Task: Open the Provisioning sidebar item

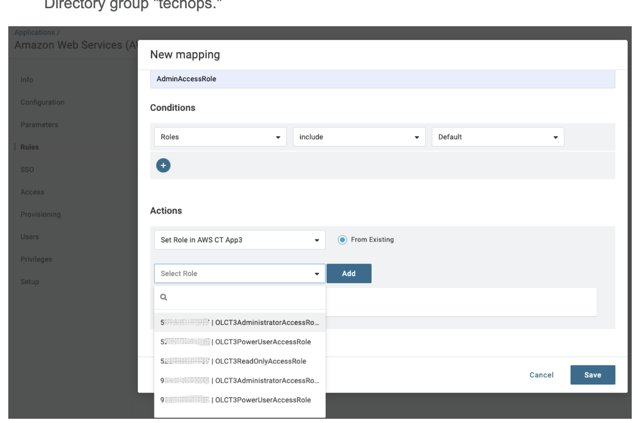Action: click(x=41, y=214)
